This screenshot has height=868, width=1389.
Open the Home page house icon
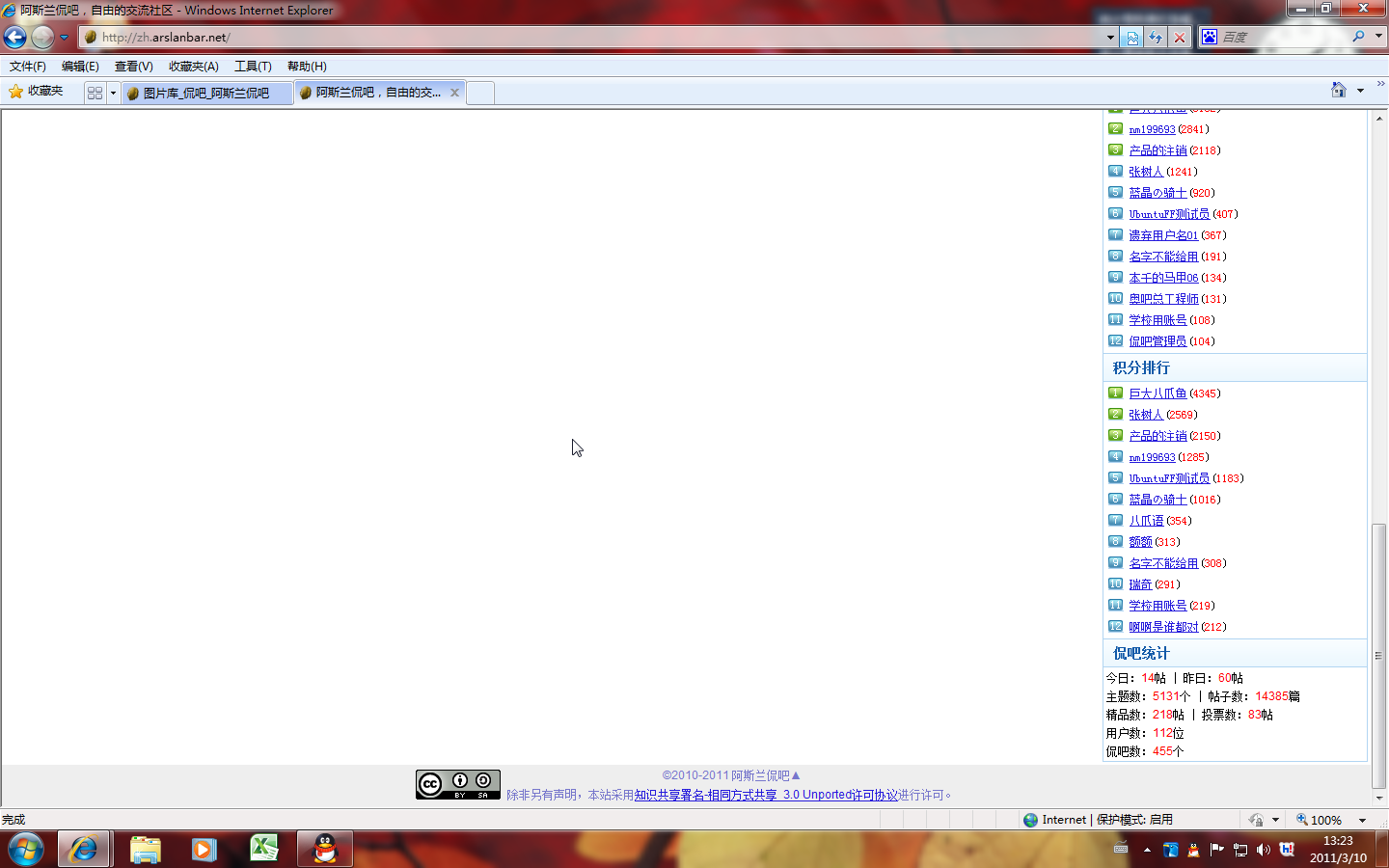(x=1338, y=90)
